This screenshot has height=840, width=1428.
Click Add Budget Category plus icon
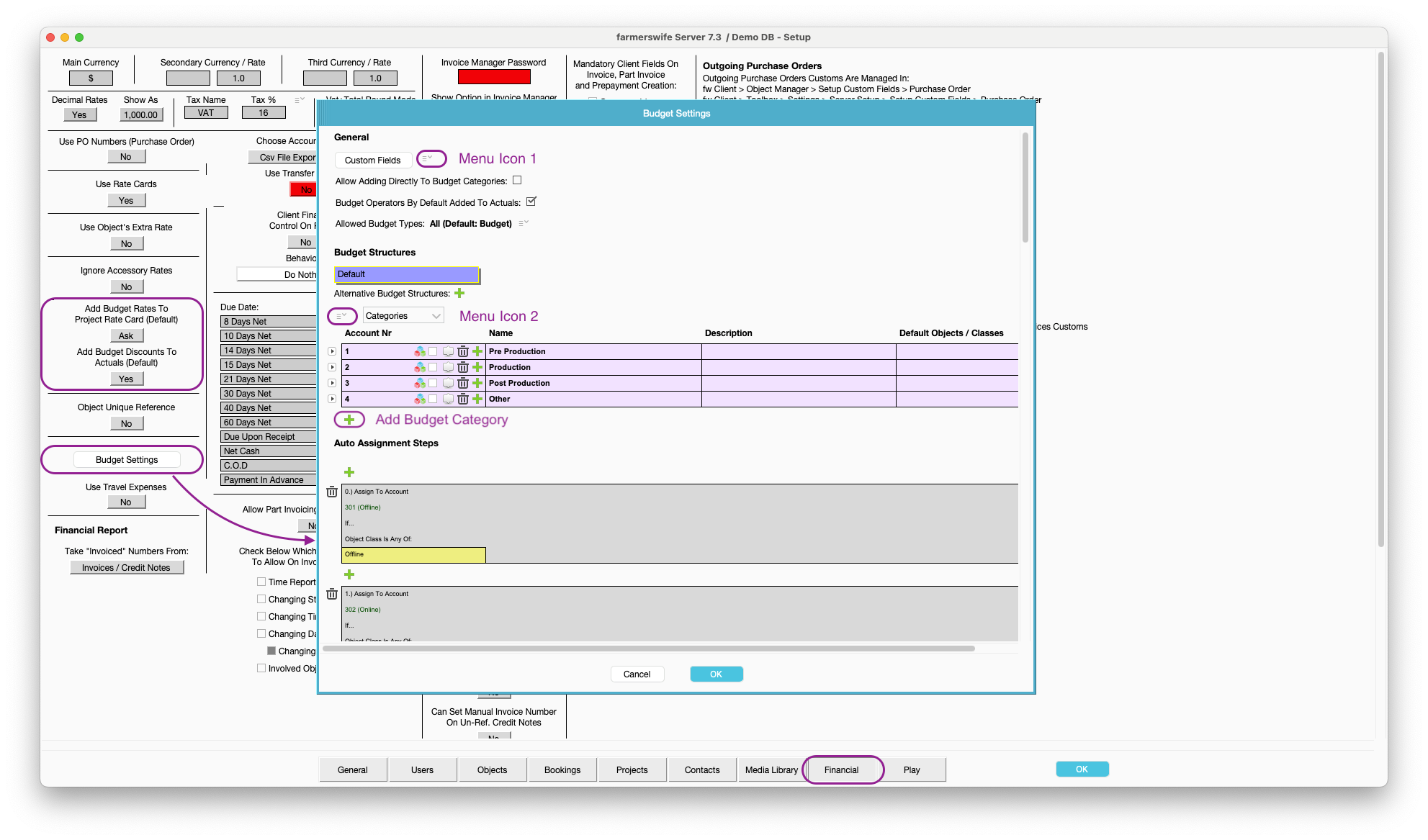pos(349,420)
